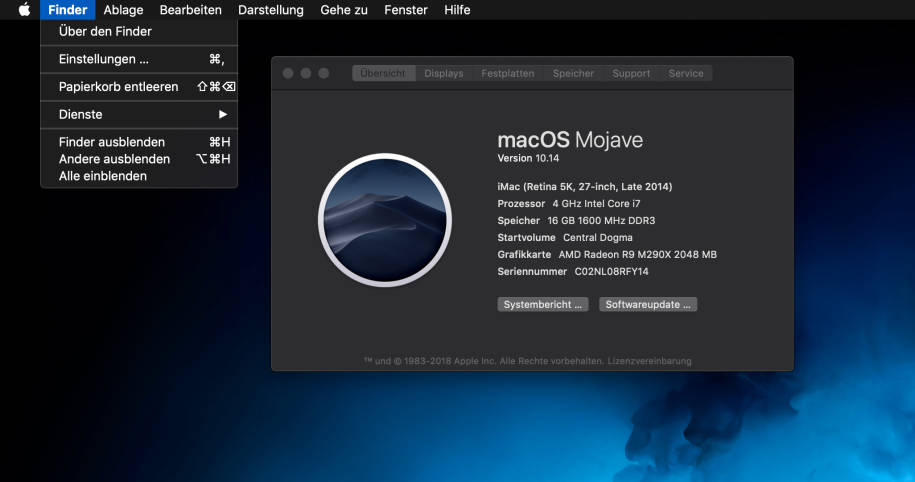This screenshot has width=915, height=482.
Task: Open the Apple logo menu
Action: [24, 9]
